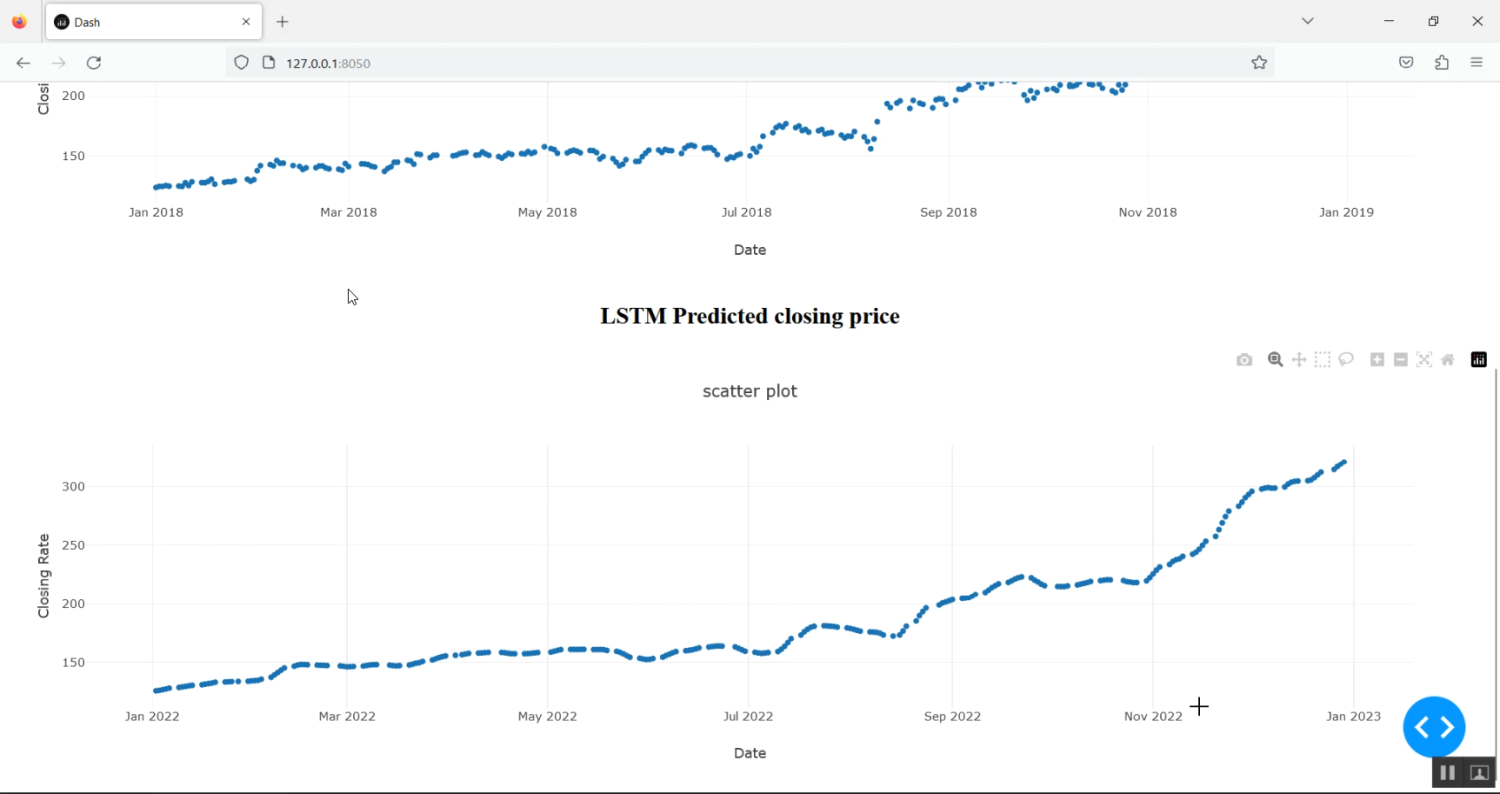1500x794 pixels.
Task: Click the callback graph icon in the debug bar
Action: tap(1479, 772)
